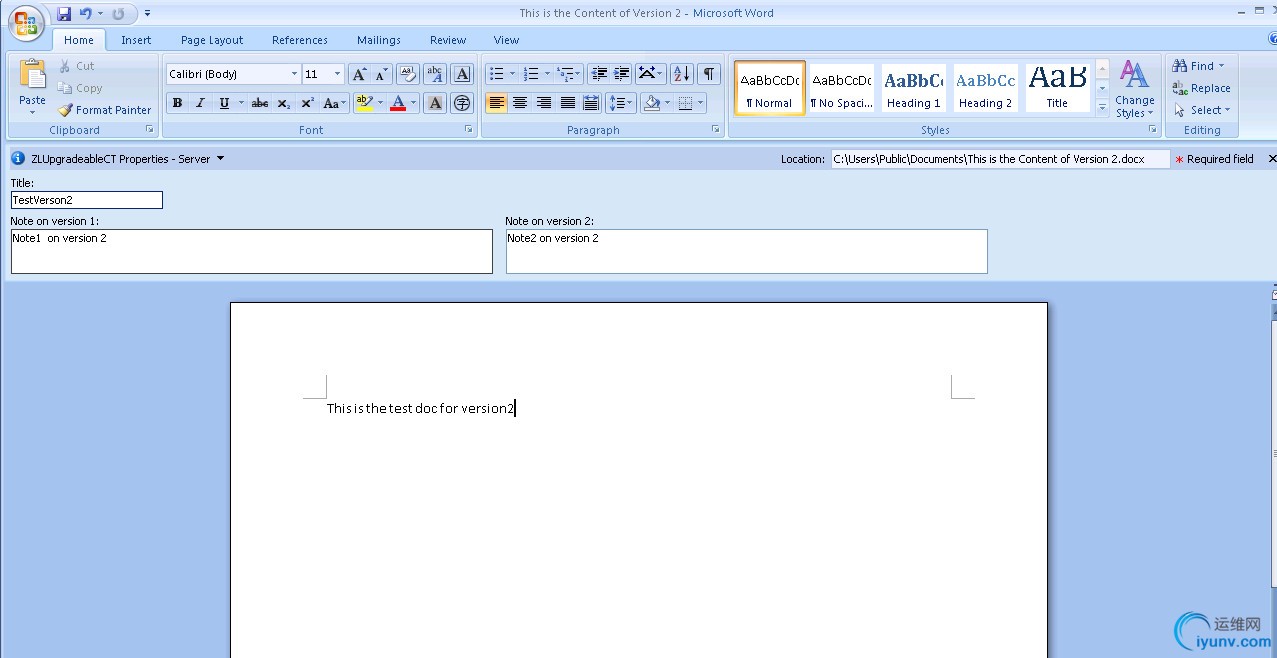Viewport: 1277px width, 658px height.
Task: Apply superscript formatting
Action: pos(308,103)
